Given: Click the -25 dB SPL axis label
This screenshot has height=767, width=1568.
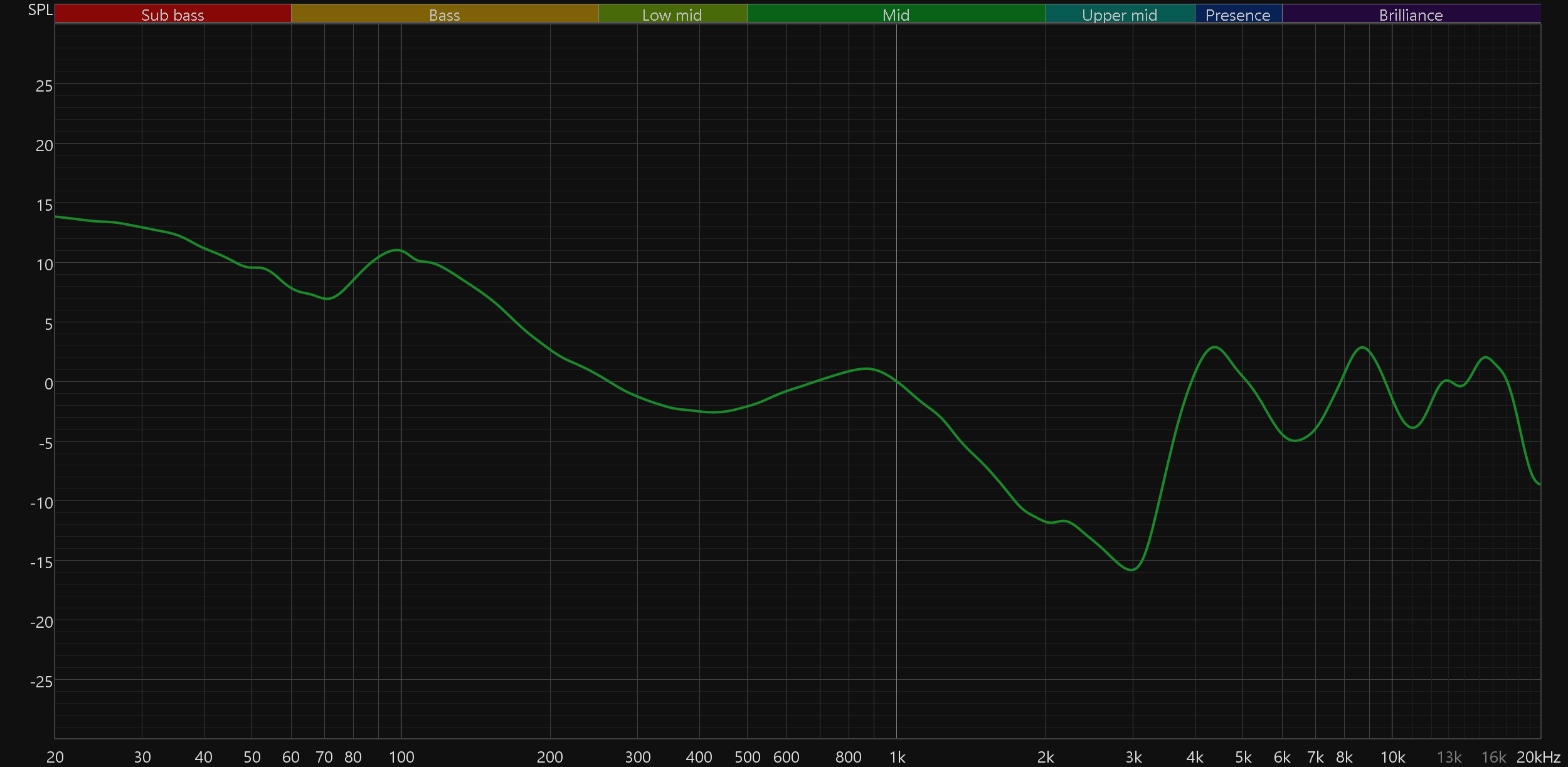Looking at the screenshot, I should 41,682.
